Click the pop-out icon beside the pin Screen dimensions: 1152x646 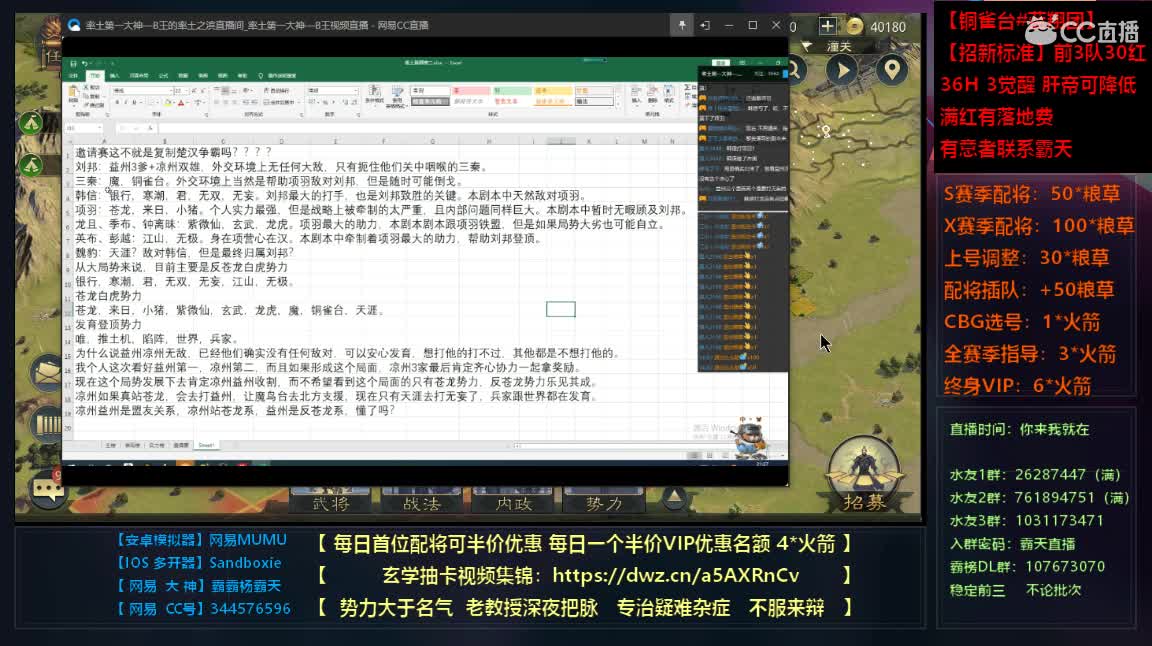(x=705, y=25)
